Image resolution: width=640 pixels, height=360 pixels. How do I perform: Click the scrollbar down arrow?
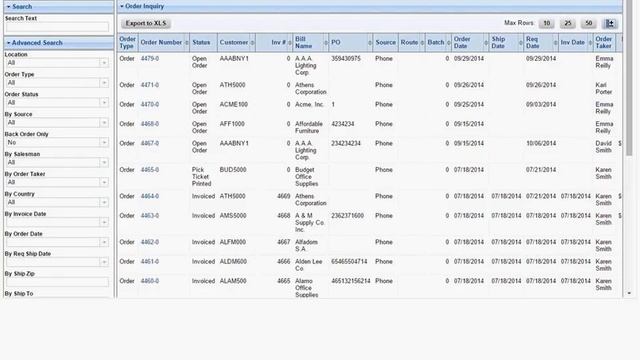(629, 293)
